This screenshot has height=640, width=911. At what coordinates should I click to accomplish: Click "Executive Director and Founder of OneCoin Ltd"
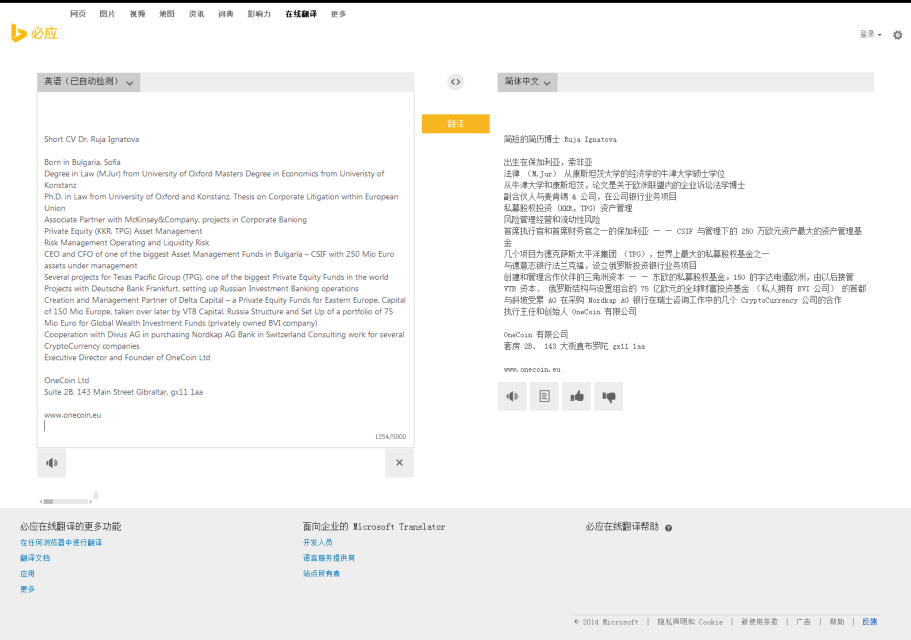[127, 358]
